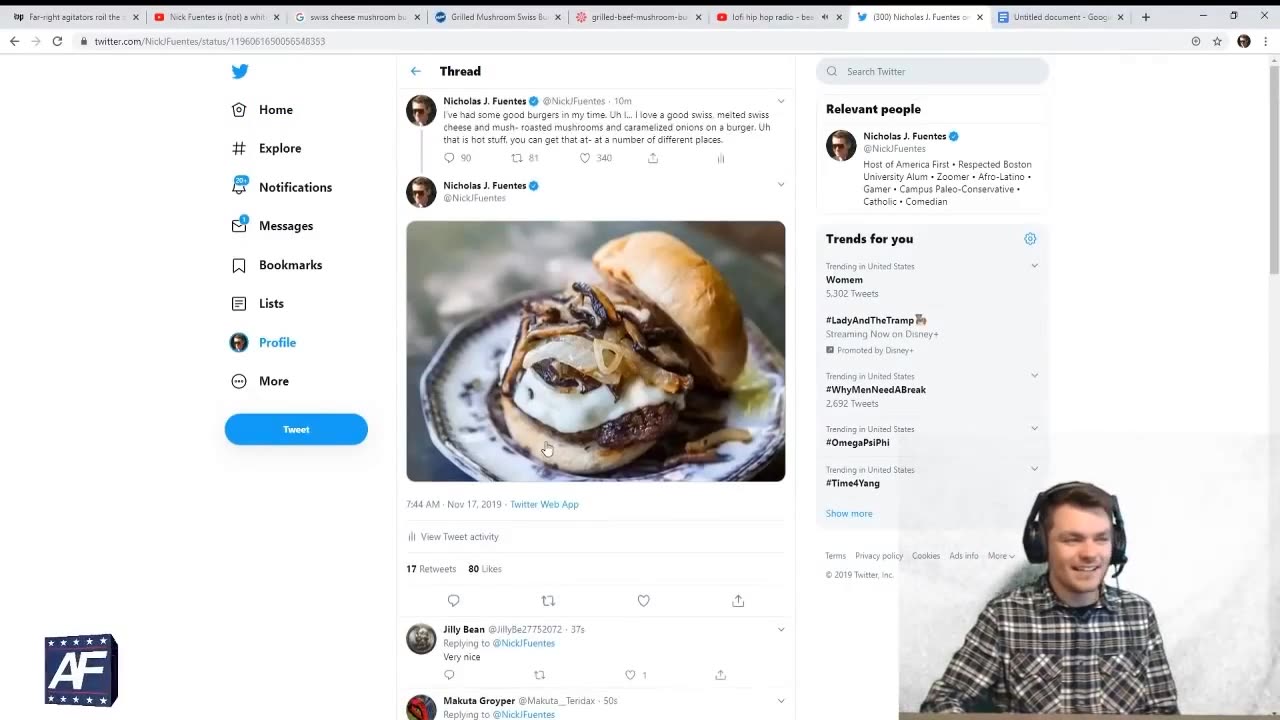Open the Cookies footer link
Viewport: 1280px width, 720px height.
(926, 556)
